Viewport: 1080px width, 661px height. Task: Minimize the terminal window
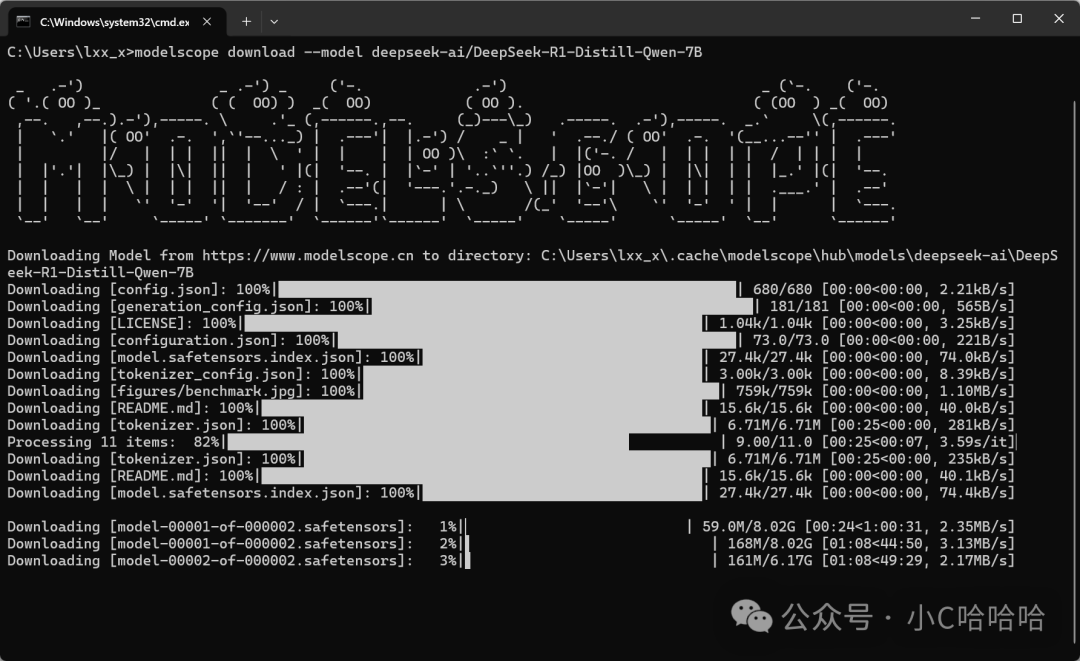point(975,19)
